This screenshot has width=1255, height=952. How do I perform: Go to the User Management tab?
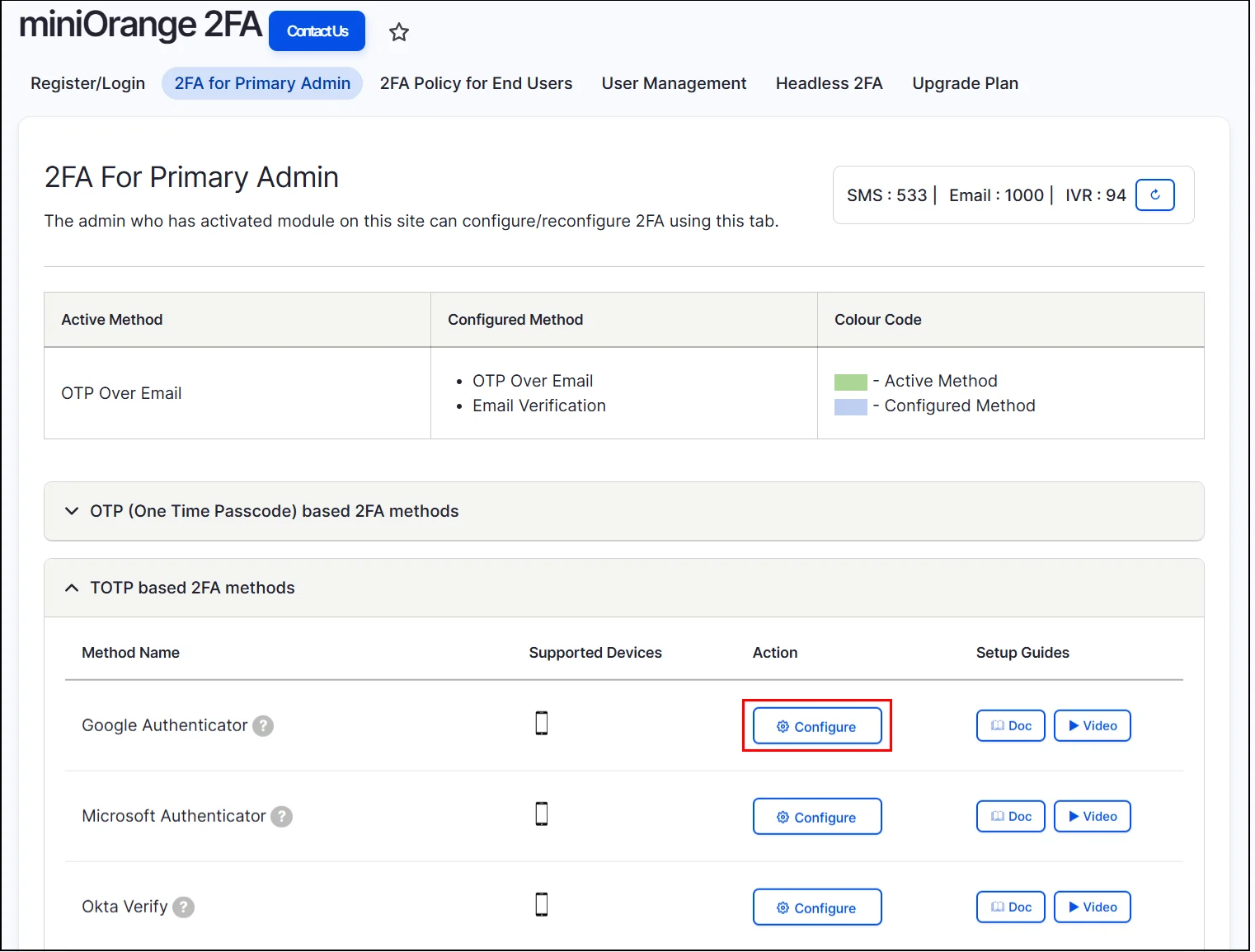(x=674, y=83)
